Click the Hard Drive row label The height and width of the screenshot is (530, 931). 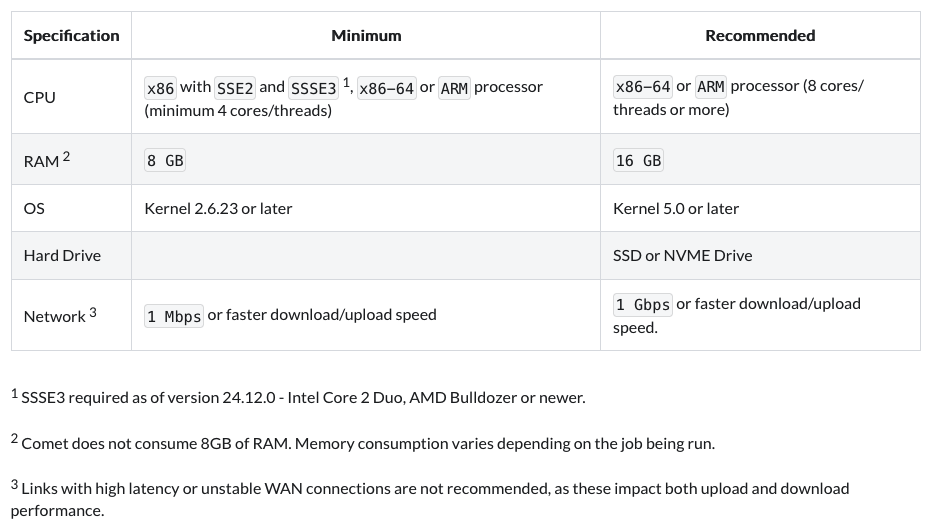[x=62, y=256]
